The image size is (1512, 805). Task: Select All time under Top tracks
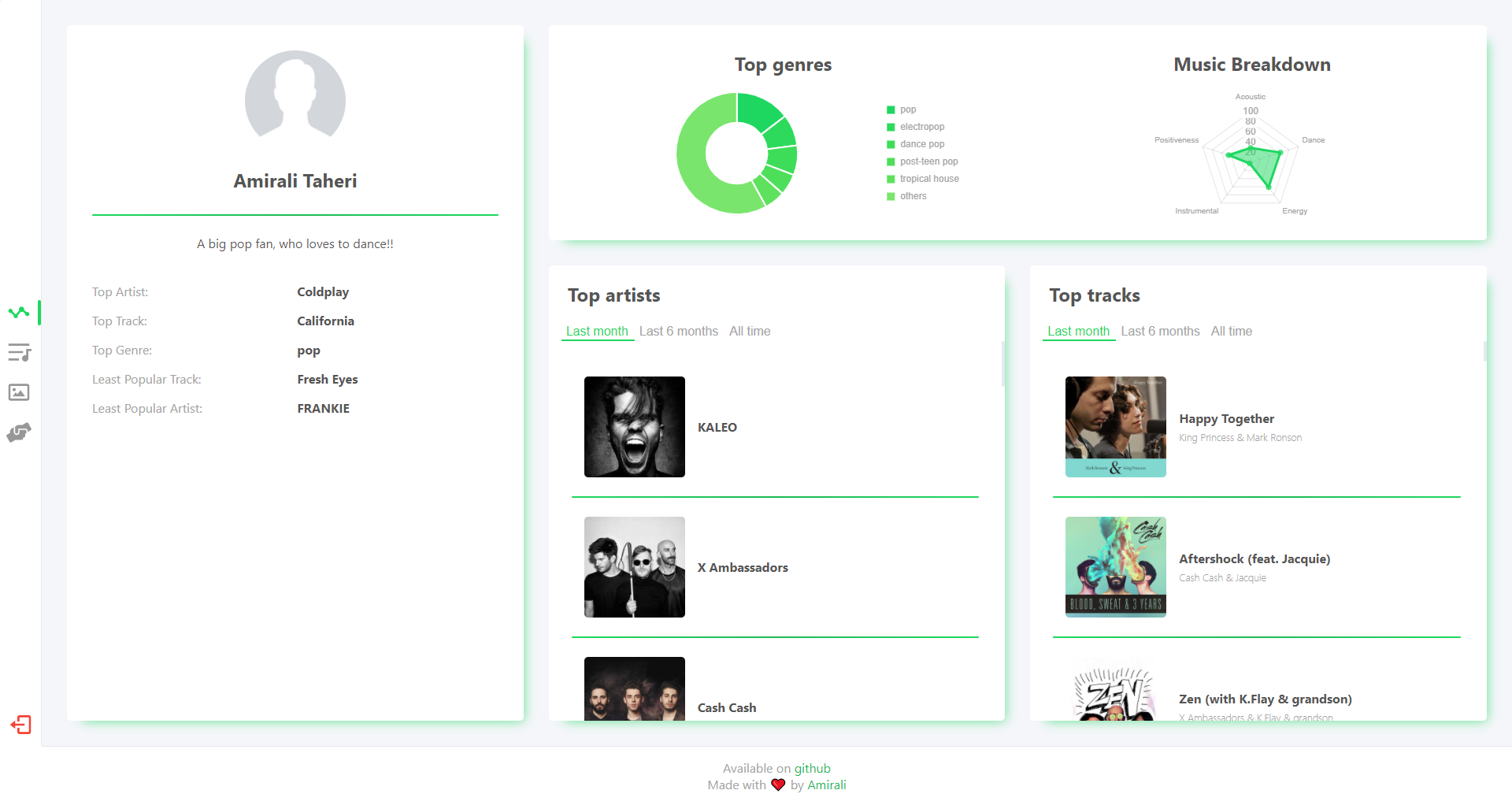pos(1232,331)
